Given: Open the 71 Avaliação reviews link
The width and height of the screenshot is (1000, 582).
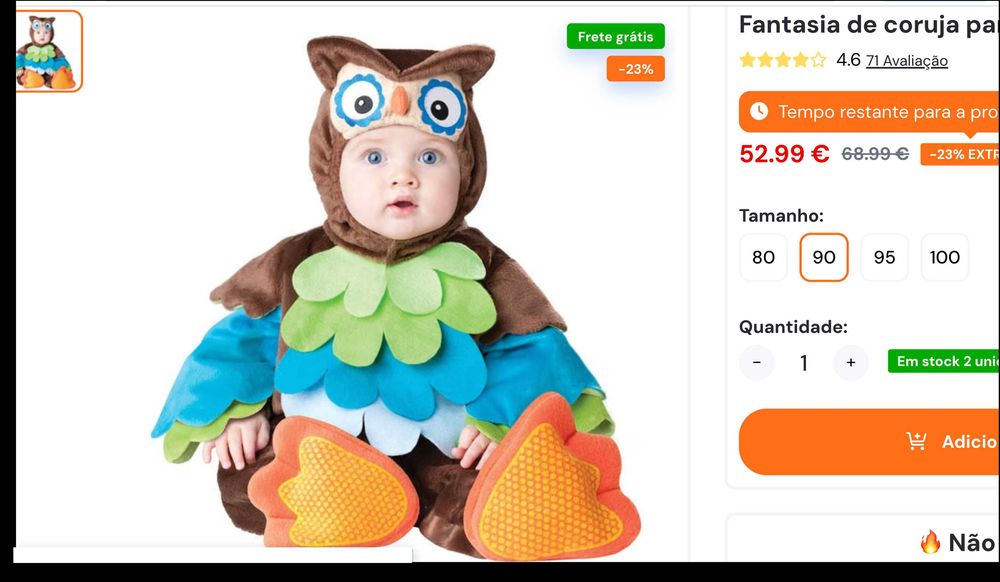Looking at the screenshot, I should (906, 61).
